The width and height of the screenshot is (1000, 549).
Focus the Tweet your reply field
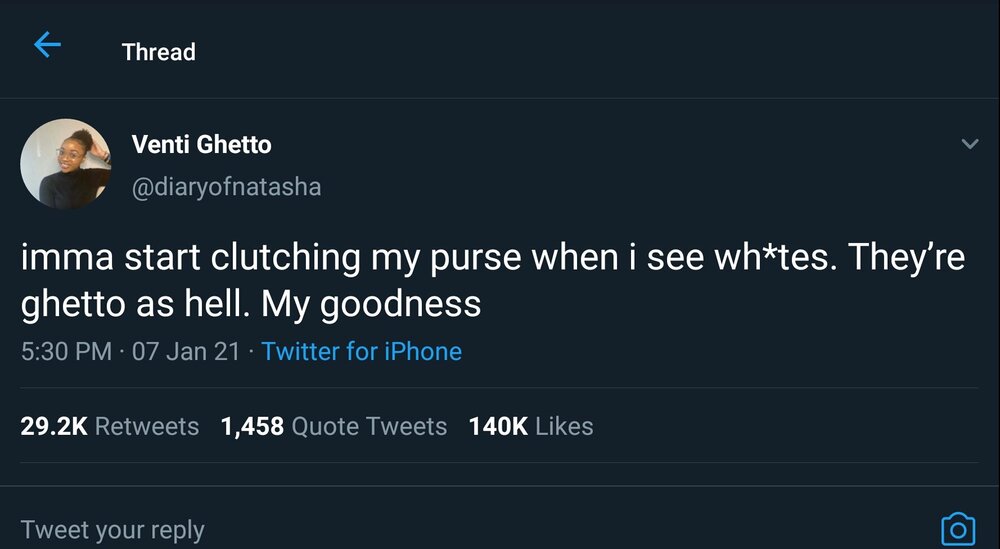(112, 529)
